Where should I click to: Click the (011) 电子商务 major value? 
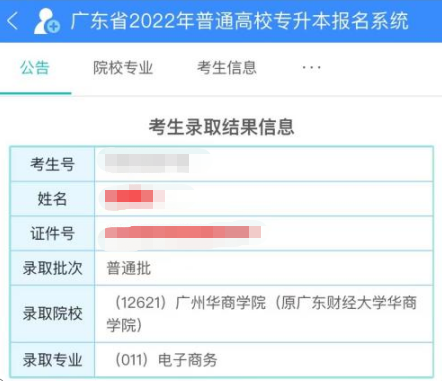(x=165, y=360)
